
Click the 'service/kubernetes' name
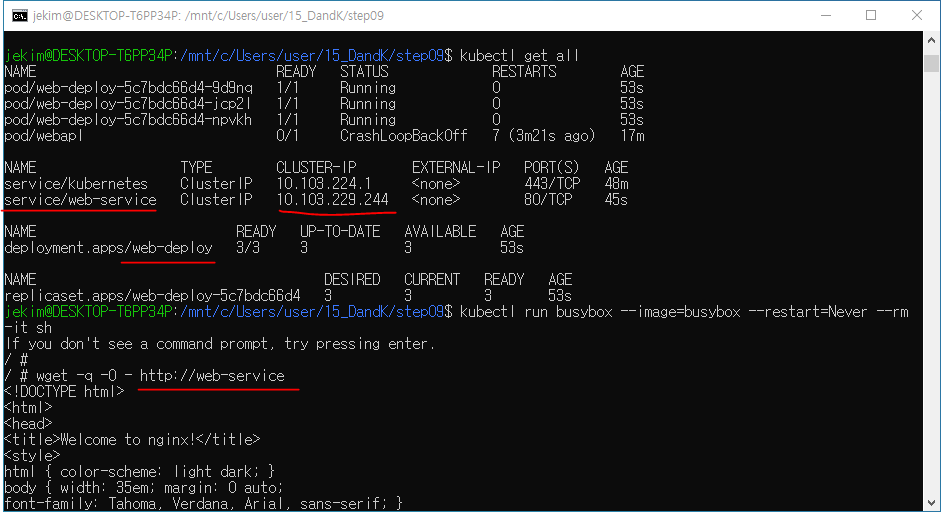(76, 184)
